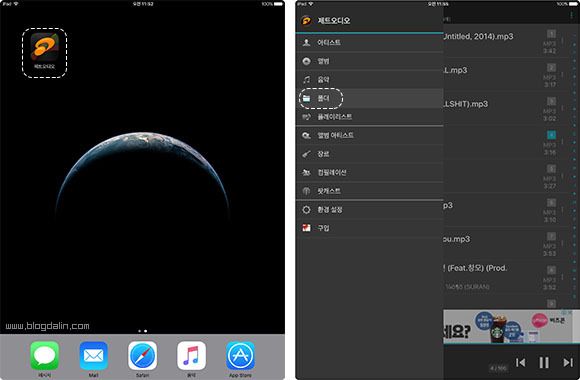Open 구입 menu entry
Viewport: 580px width, 380px height.
click(370, 228)
